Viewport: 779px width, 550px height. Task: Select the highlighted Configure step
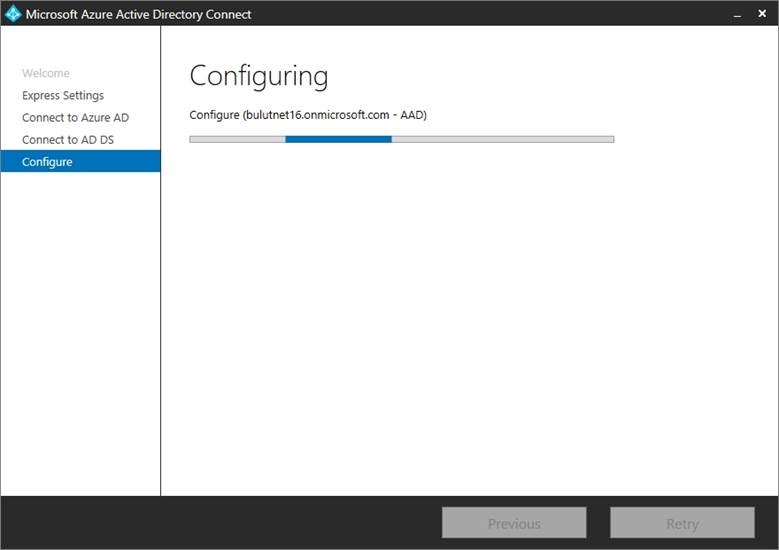click(x=80, y=161)
